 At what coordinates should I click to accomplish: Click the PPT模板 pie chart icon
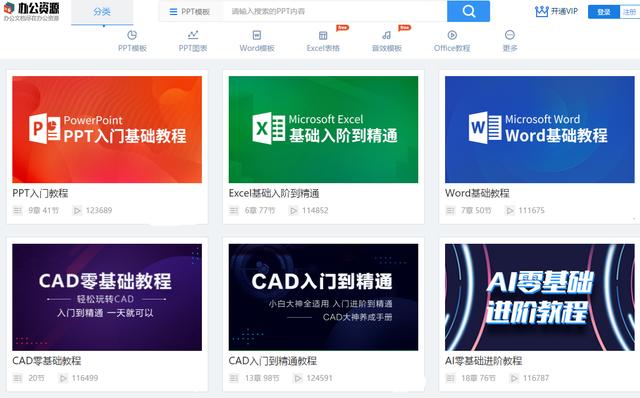pyautogui.click(x=132, y=35)
